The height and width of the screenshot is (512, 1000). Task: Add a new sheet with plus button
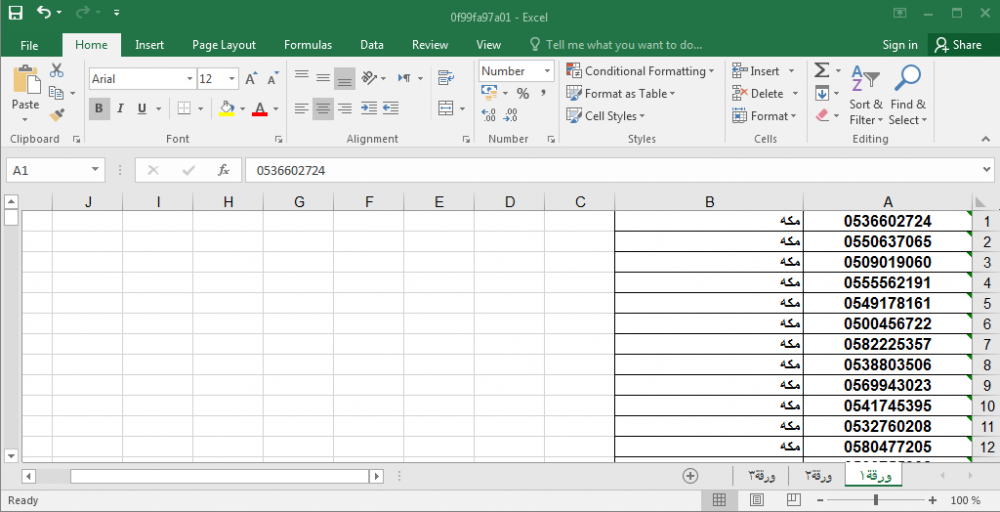pyautogui.click(x=690, y=476)
